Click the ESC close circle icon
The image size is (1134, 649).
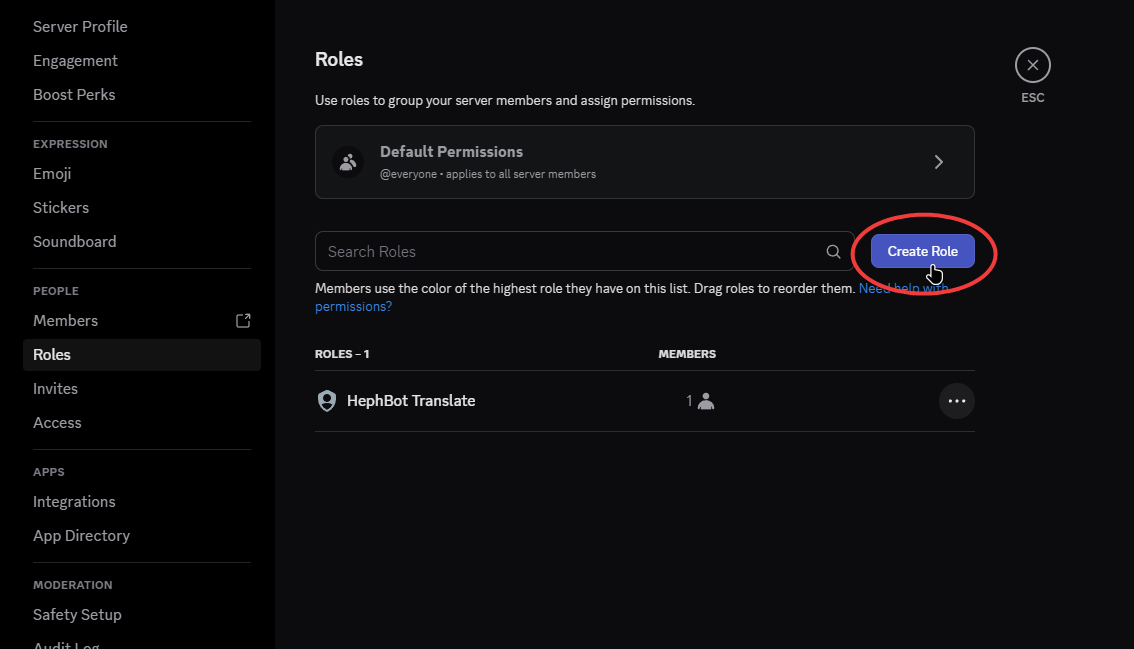[1032, 66]
